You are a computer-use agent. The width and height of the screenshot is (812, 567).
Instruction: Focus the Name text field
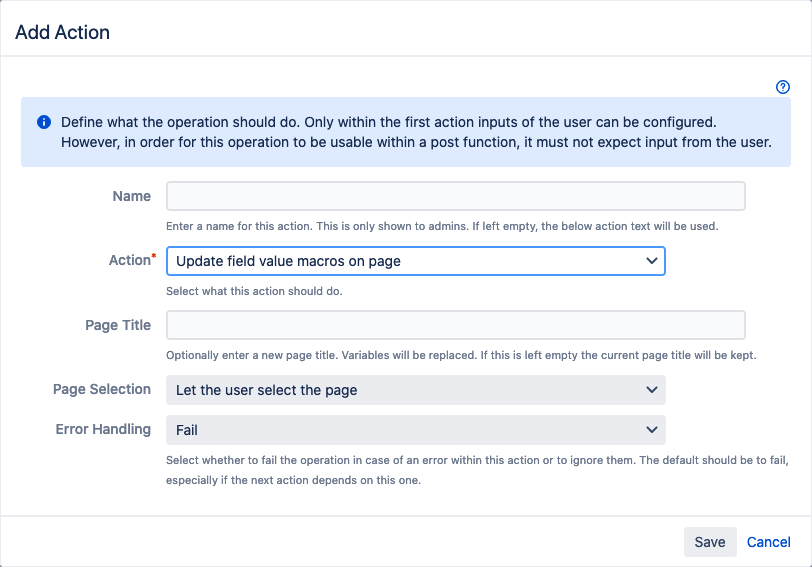pos(455,196)
